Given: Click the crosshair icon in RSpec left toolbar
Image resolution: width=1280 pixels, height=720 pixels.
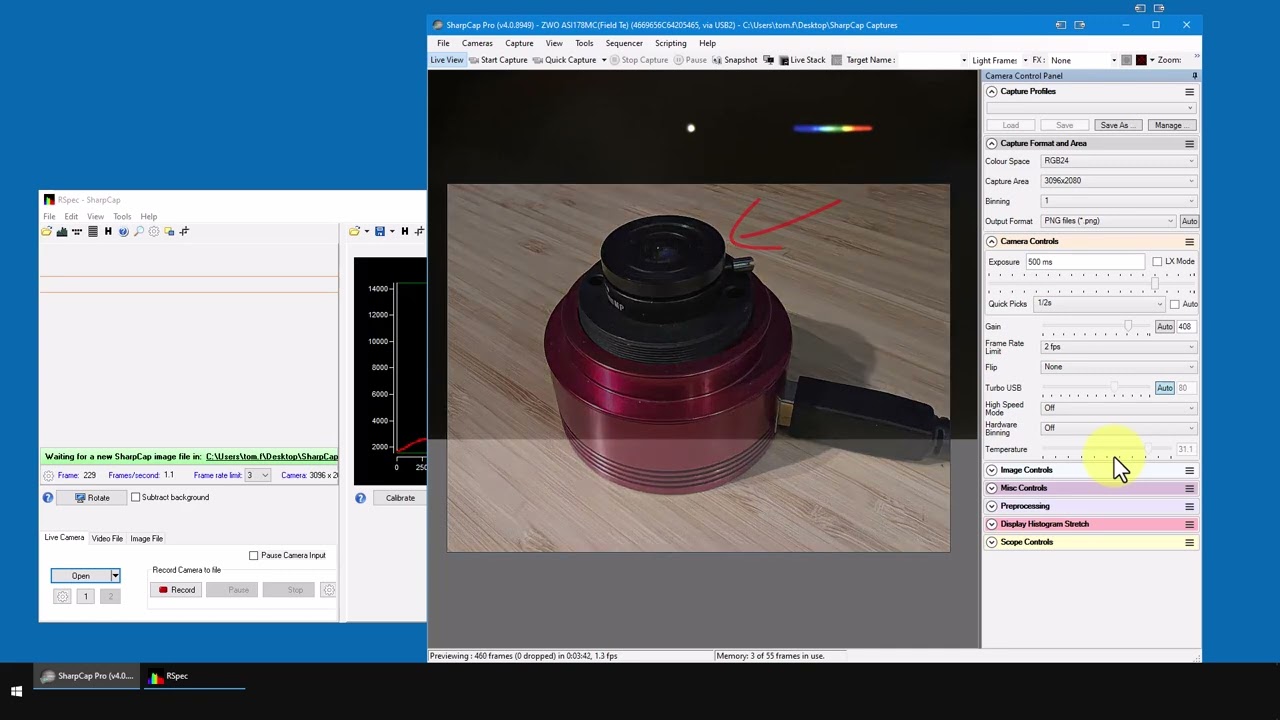Looking at the screenshot, I should 184,231.
